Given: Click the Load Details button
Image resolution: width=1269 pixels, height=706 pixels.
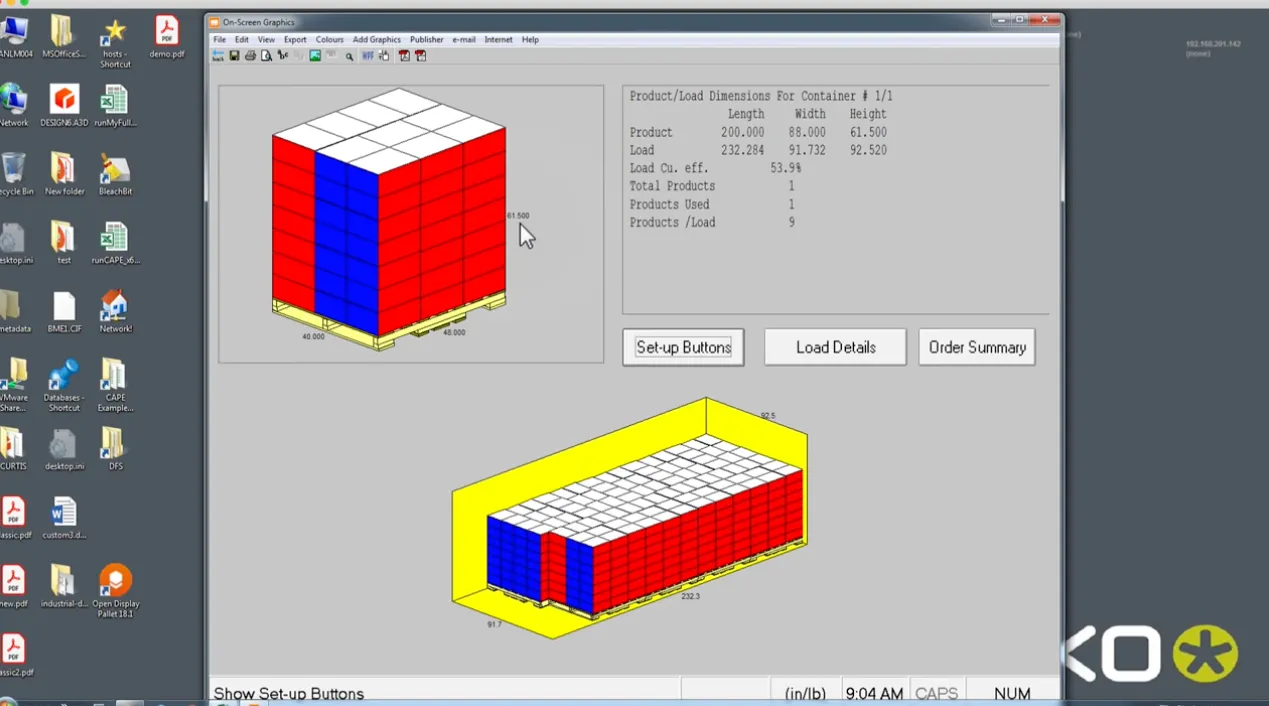Looking at the screenshot, I should click(835, 347).
